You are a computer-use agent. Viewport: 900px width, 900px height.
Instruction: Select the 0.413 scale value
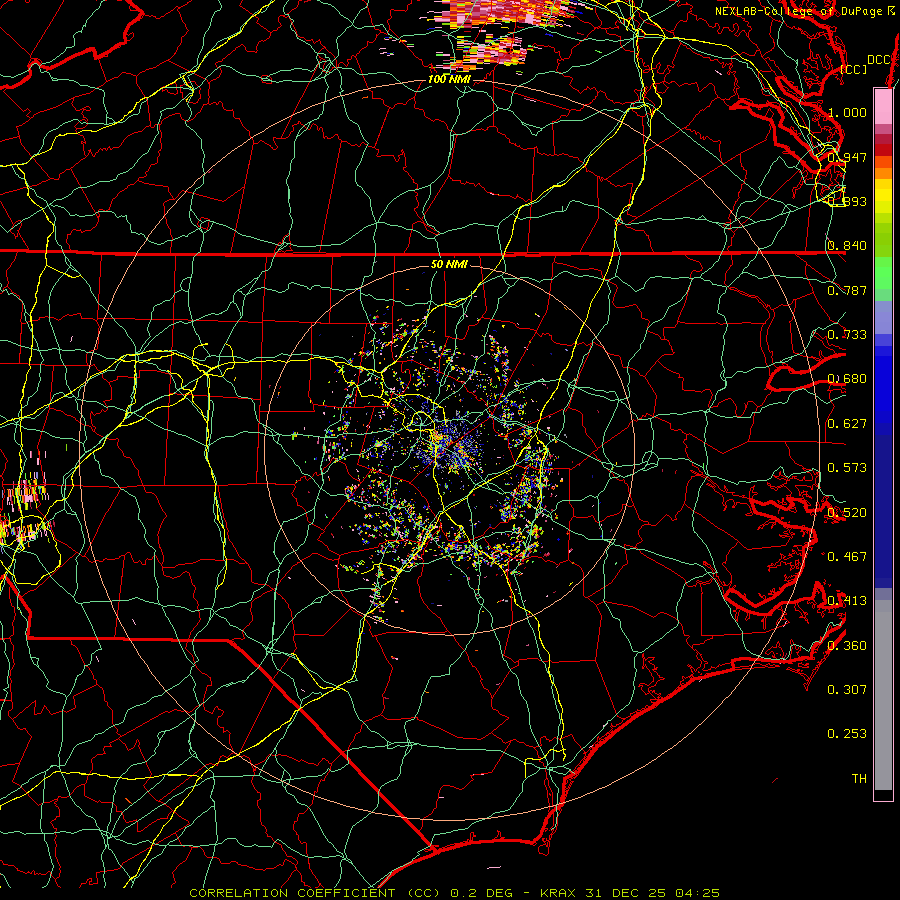click(847, 601)
